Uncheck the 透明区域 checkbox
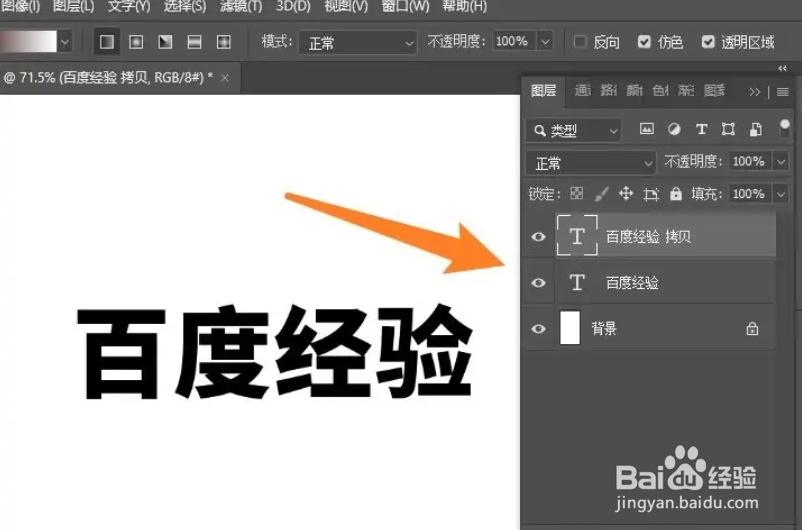Screen dimensions: 802x530 pos(708,41)
